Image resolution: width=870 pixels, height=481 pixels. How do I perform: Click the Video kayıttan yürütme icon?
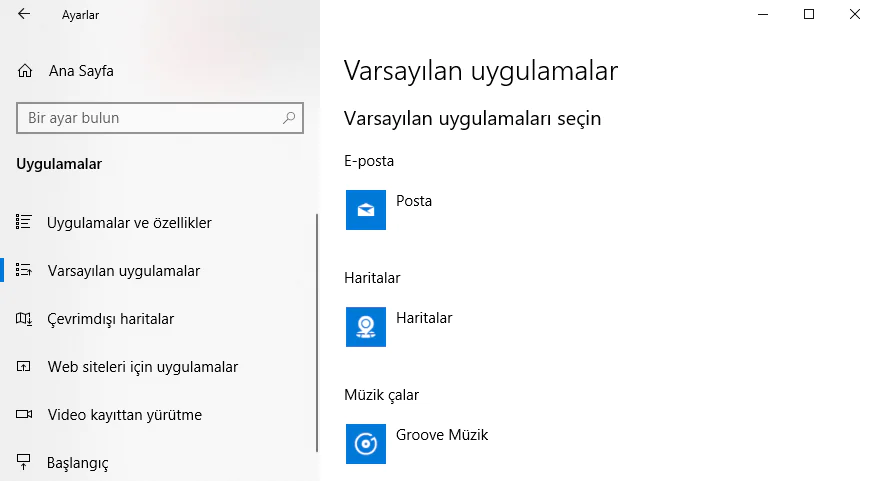(x=26, y=415)
